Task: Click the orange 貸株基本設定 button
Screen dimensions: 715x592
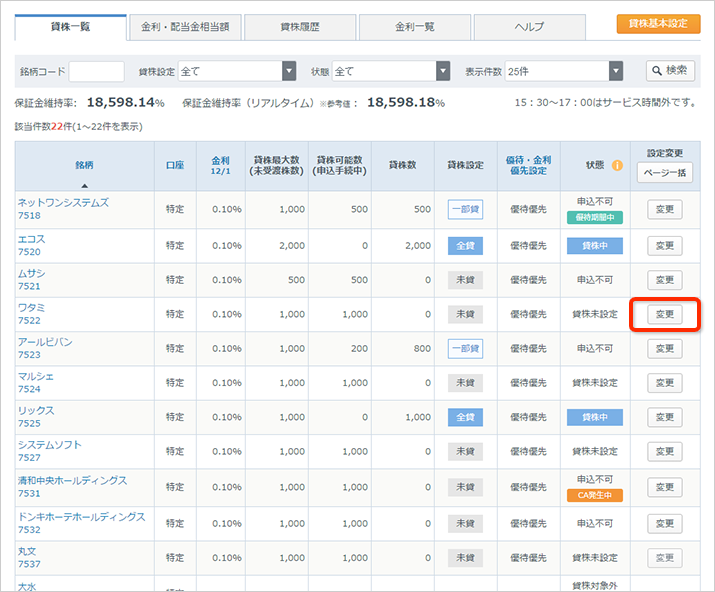Action: pyautogui.click(x=658, y=23)
